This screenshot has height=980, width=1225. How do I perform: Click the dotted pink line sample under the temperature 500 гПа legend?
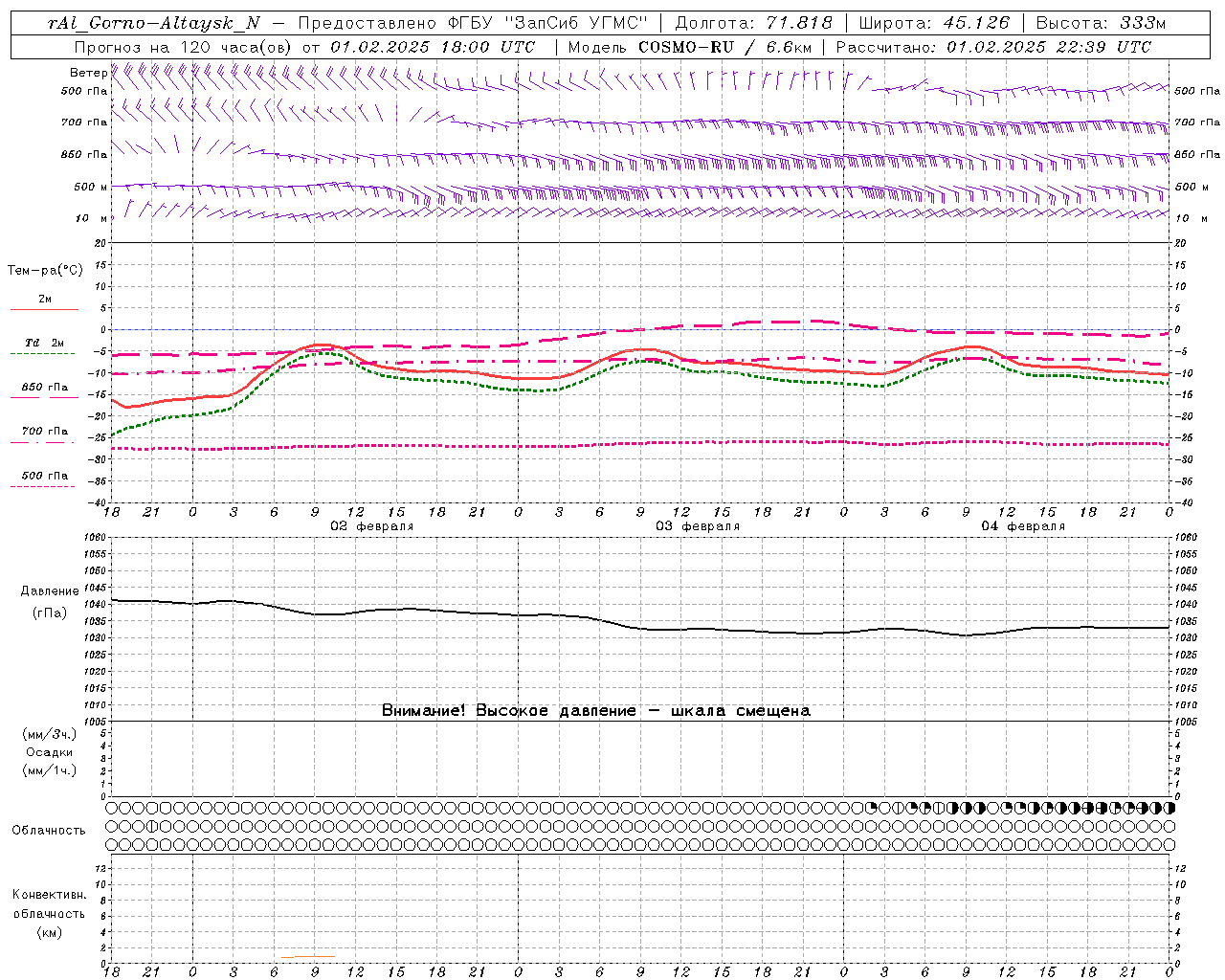44,486
